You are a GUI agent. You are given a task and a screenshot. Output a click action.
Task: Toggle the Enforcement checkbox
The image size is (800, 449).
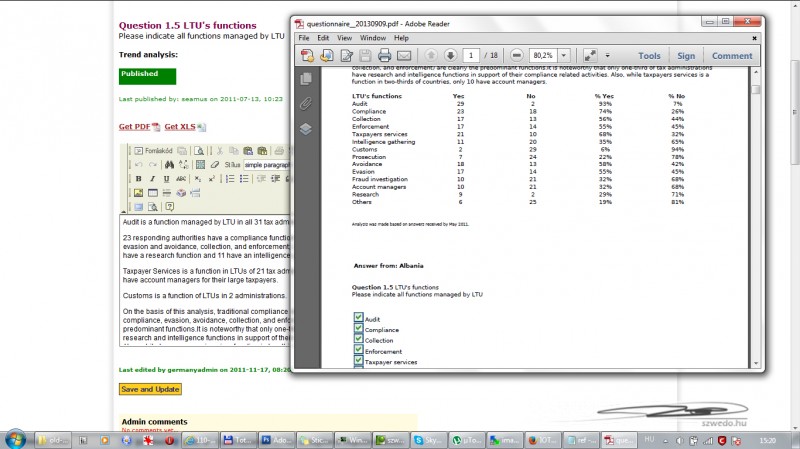point(358,351)
